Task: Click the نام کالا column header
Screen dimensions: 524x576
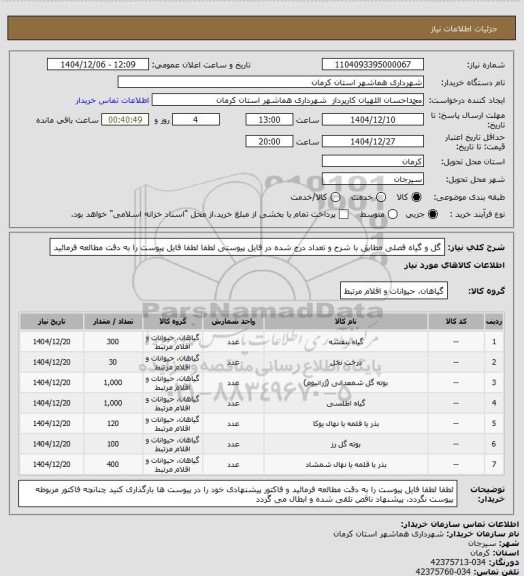Action: (345, 322)
